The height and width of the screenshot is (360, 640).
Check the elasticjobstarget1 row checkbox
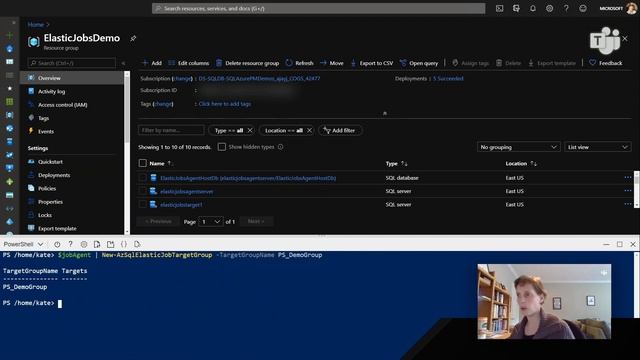(x=142, y=204)
